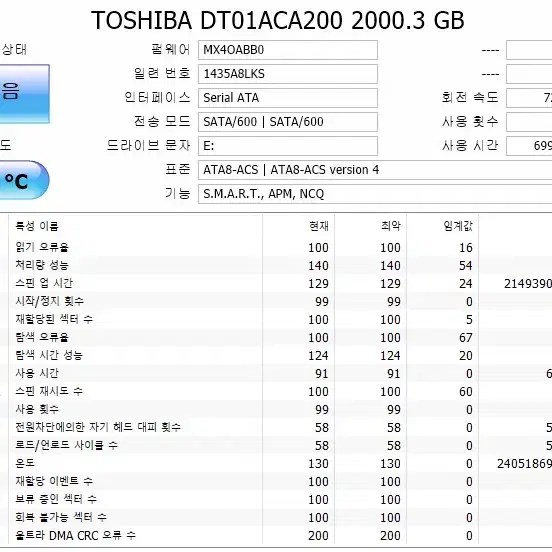Click the 회전 속도 label

470,97
